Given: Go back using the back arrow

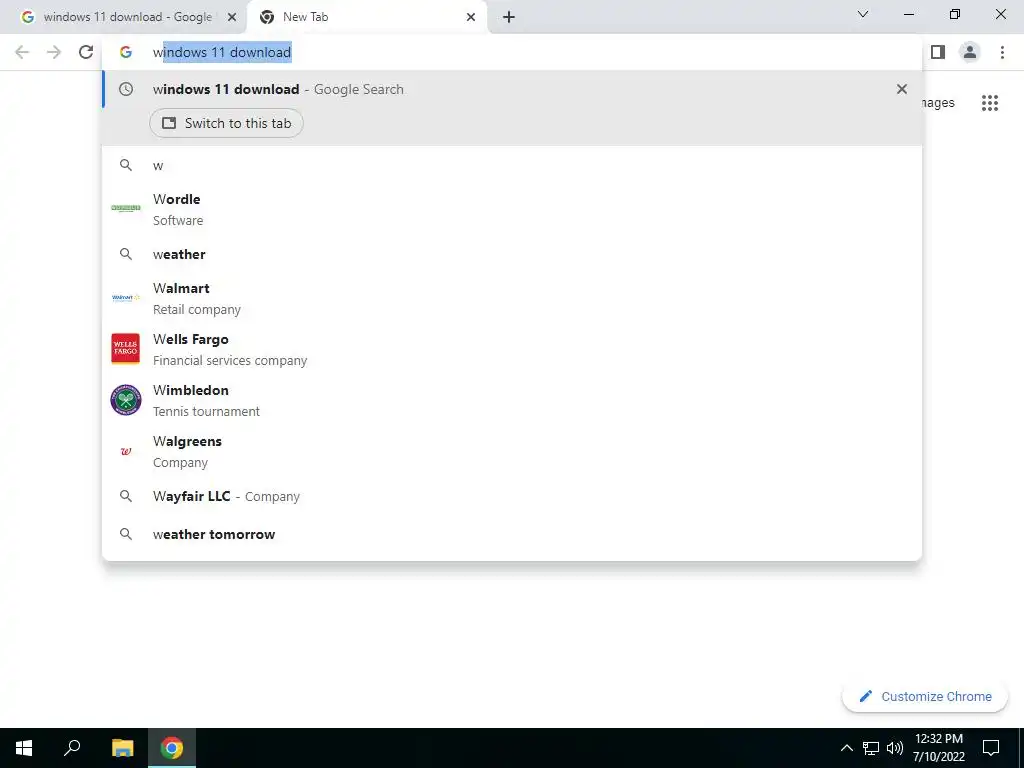Looking at the screenshot, I should click(x=22, y=52).
